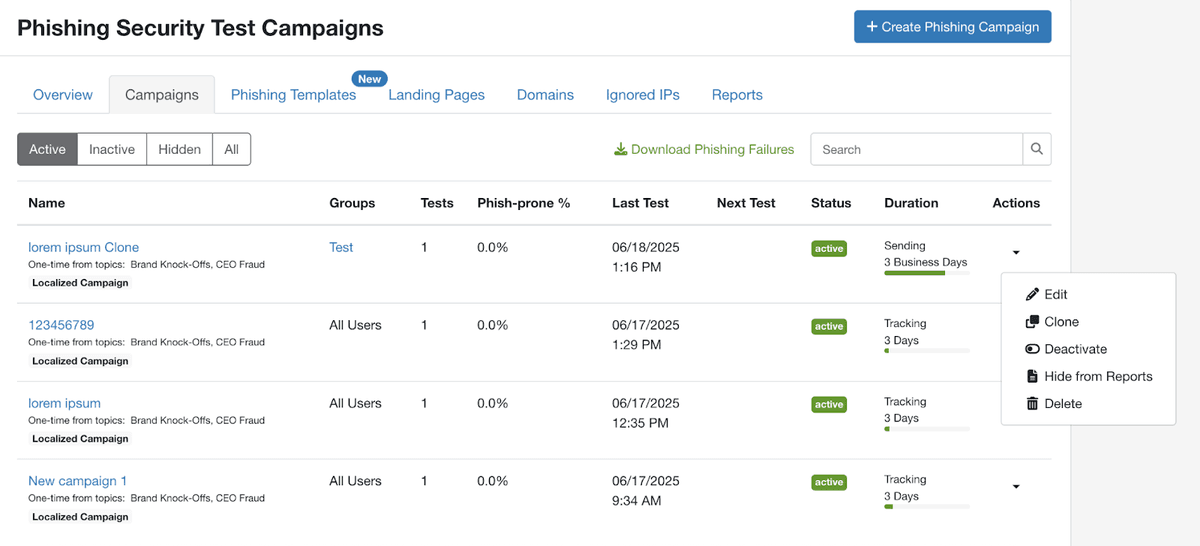Click the Last Test column header
Viewport: 1200px width, 546px height.
click(x=641, y=203)
